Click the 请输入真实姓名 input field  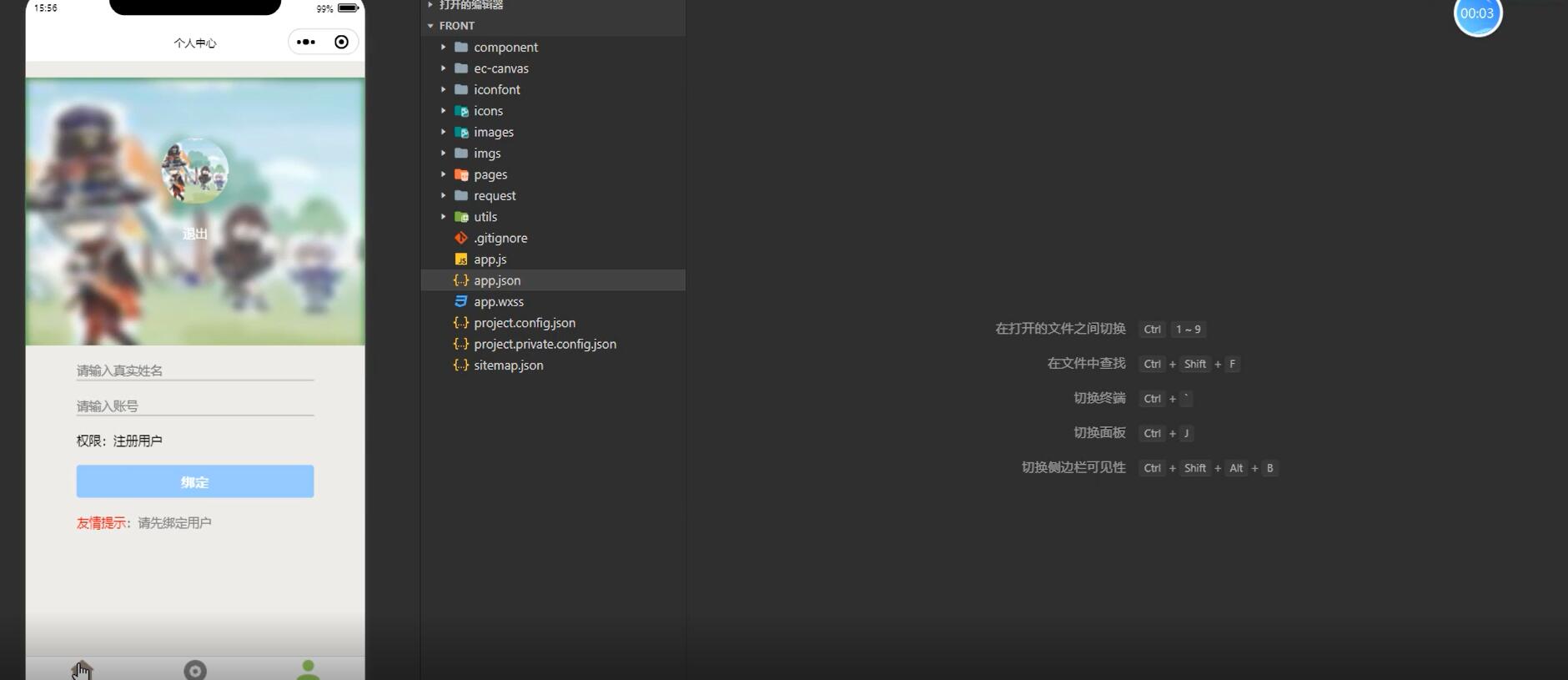(195, 370)
